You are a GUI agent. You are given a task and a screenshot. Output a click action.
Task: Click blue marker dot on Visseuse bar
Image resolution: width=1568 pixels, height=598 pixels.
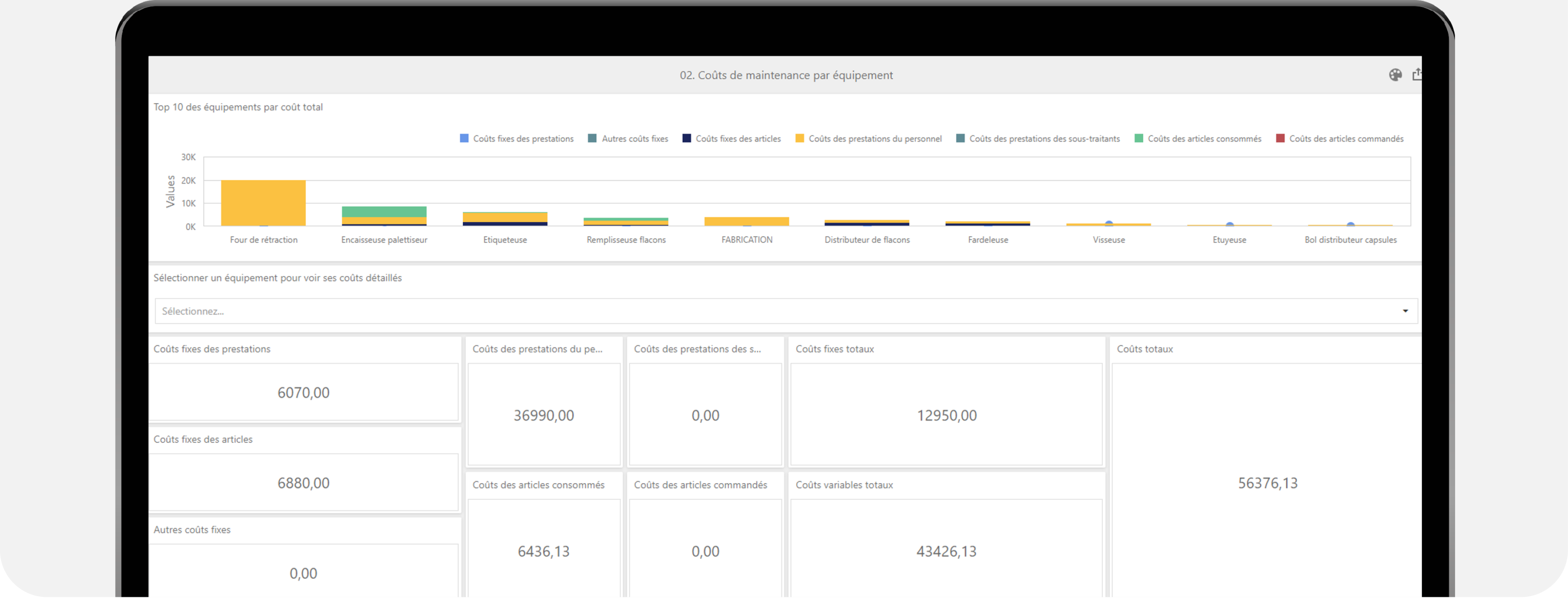pos(1109,223)
